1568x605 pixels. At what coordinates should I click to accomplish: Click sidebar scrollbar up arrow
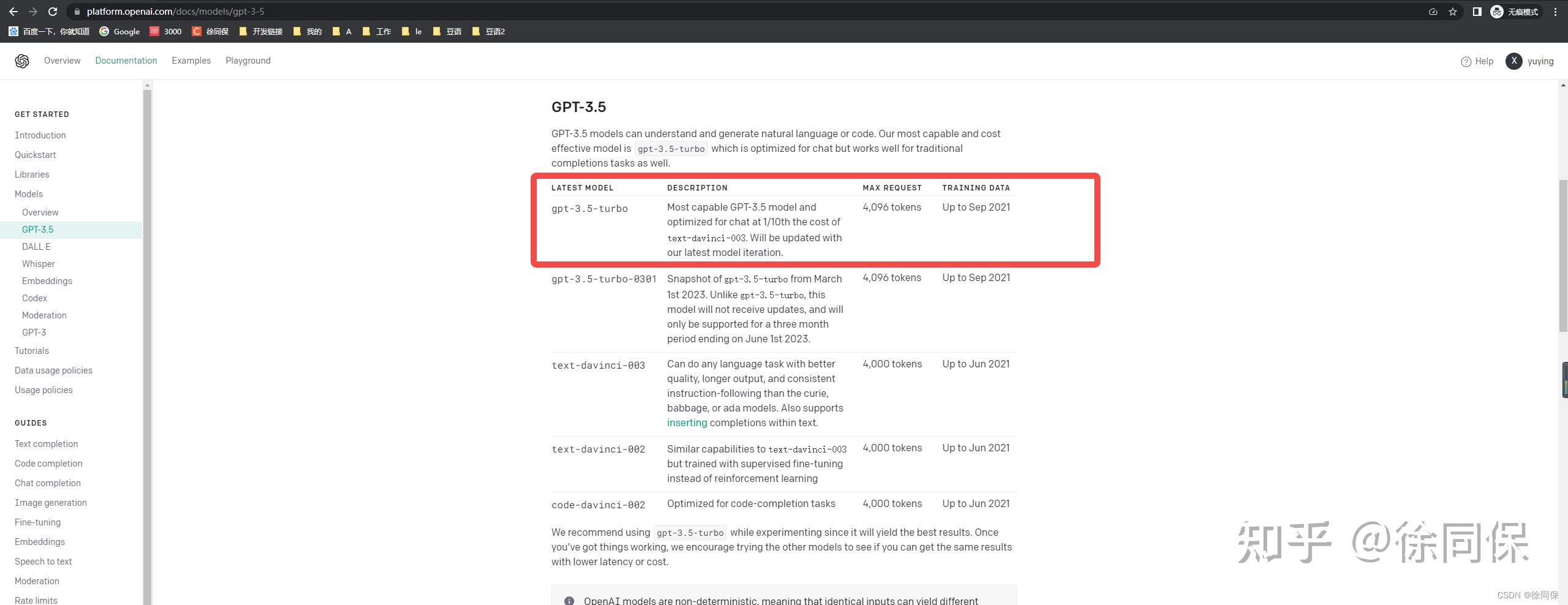click(x=147, y=85)
